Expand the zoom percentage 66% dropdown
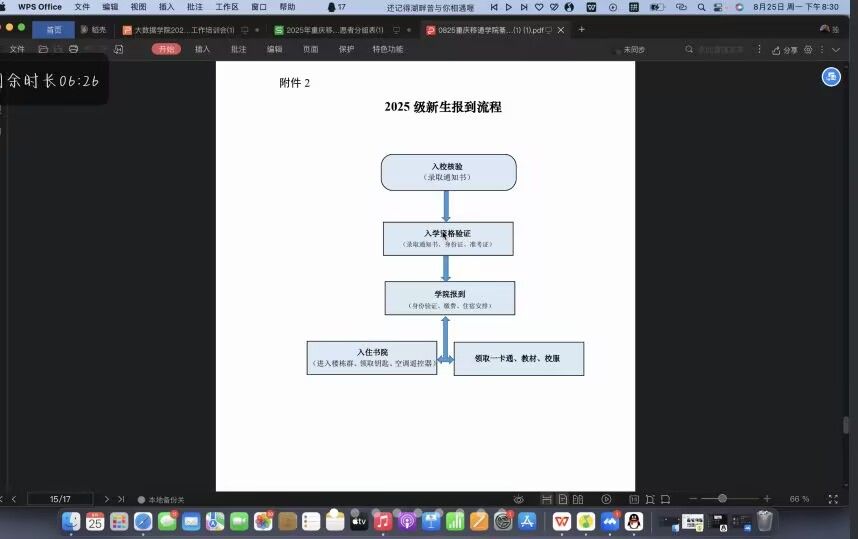 tap(800, 499)
